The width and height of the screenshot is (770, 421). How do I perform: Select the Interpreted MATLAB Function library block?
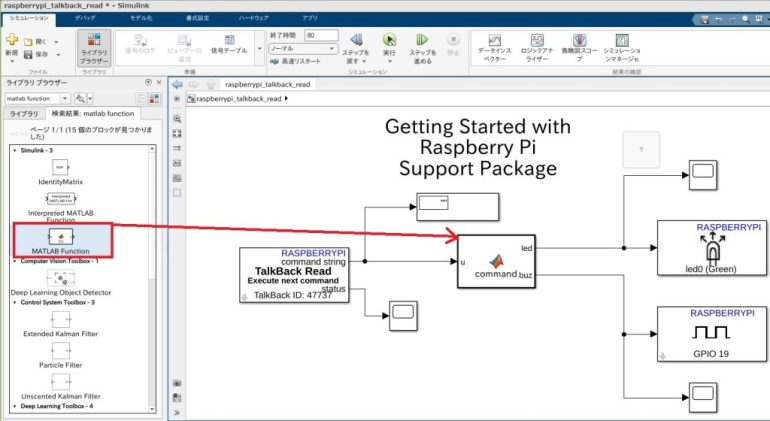pyautogui.click(x=62, y=200)
